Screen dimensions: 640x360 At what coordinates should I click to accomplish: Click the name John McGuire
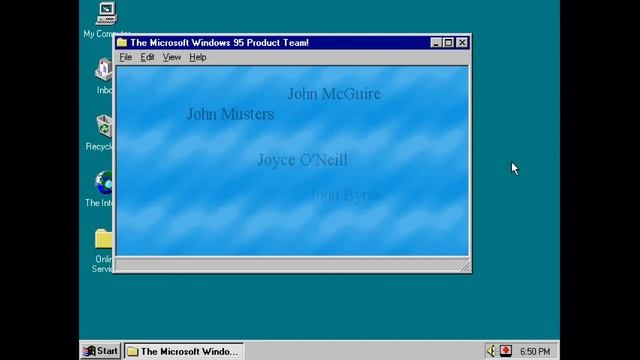334,94
